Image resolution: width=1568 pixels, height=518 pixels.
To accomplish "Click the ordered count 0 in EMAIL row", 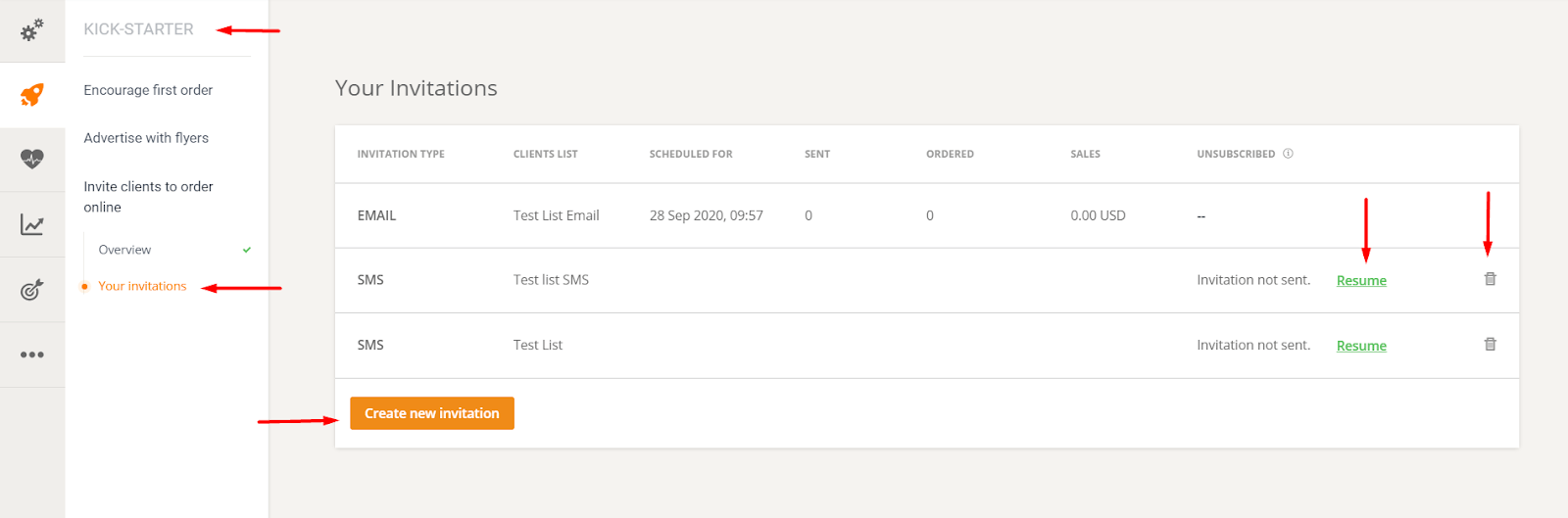I will (x=930, y=215).
